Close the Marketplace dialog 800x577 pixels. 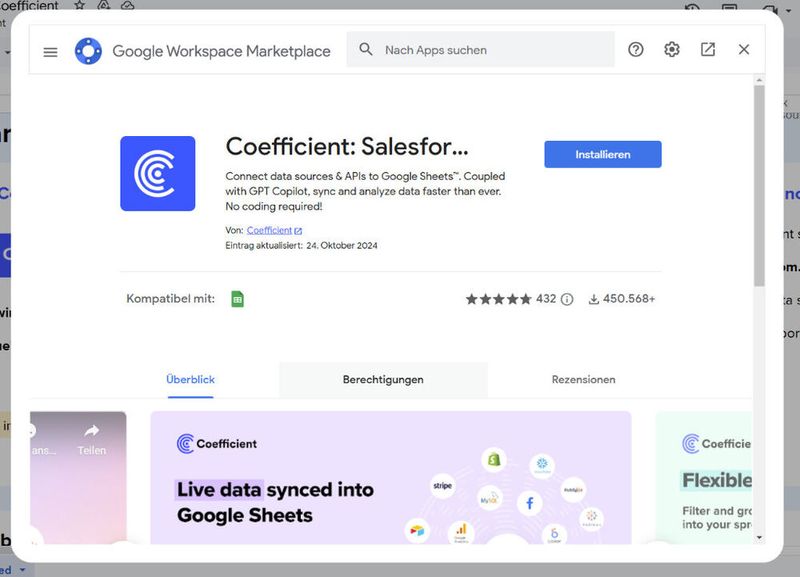click(x=744, y=49)
